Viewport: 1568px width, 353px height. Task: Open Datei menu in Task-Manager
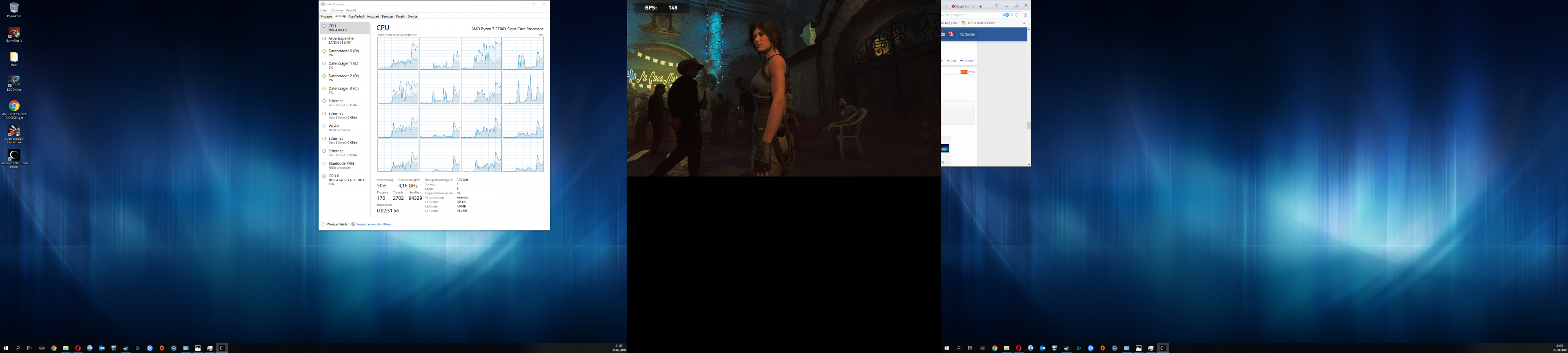click(x=324, y=10)
